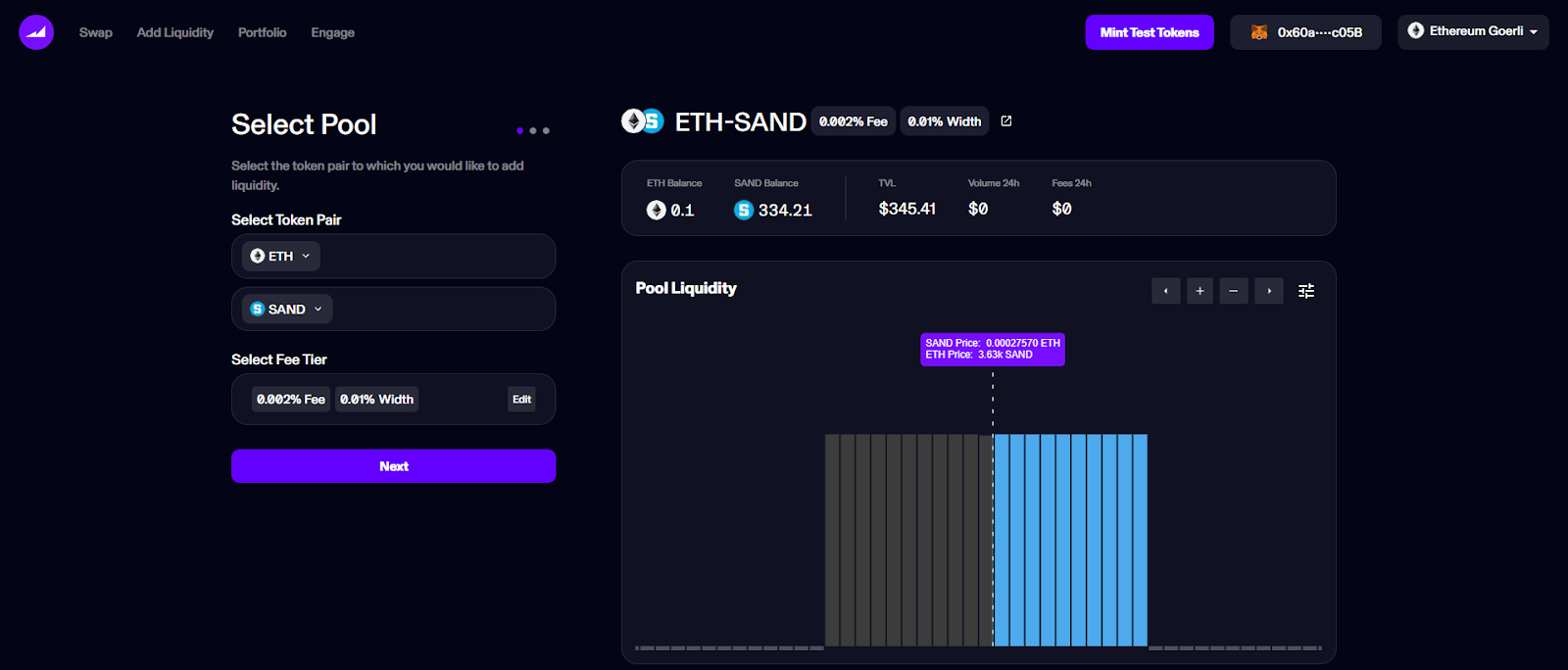1568x670 pixels.
Task: Click the Mint Test Tokens button
Action: [x=1150, y=32]
